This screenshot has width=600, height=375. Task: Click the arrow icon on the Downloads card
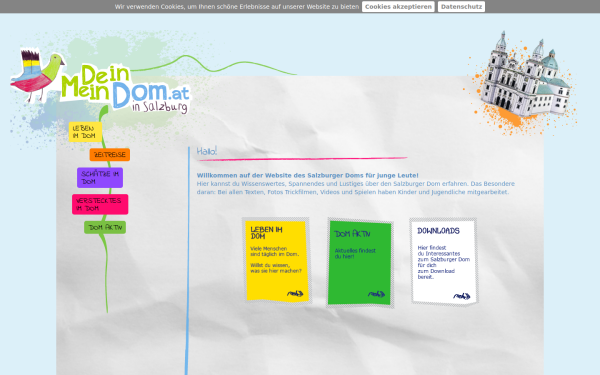click(x=461, y=296)
